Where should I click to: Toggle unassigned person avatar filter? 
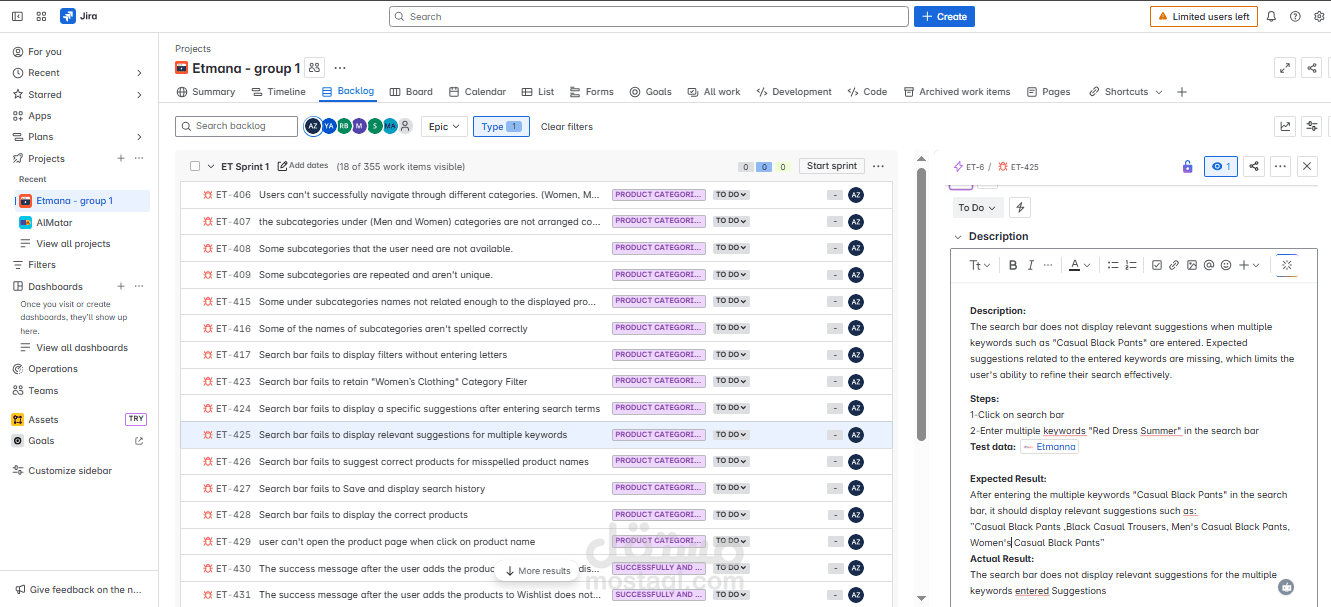[405, 126]
